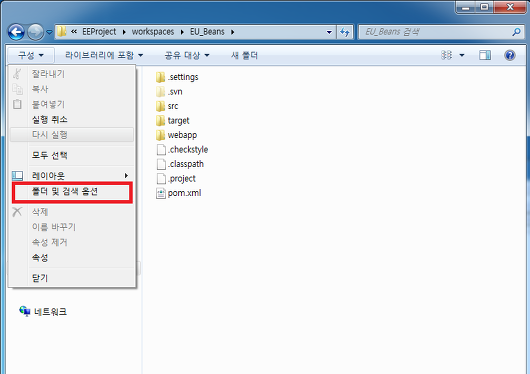The height and width of the screenshot is (374, 530).
Task: Open view options dropdown arrow
Action: click(462, 55)
